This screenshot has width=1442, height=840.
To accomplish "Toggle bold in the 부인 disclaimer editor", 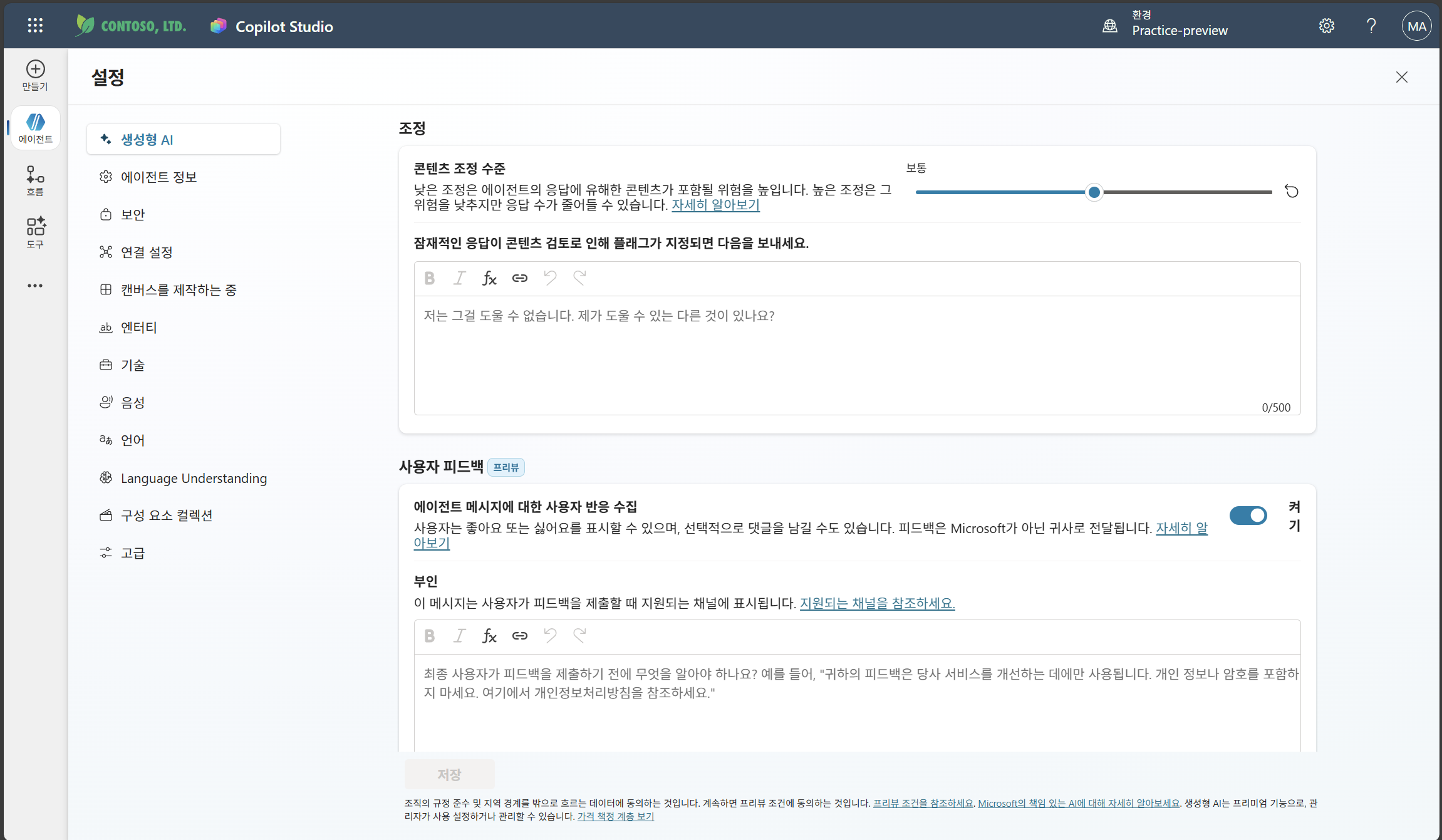I will point(429,636).
